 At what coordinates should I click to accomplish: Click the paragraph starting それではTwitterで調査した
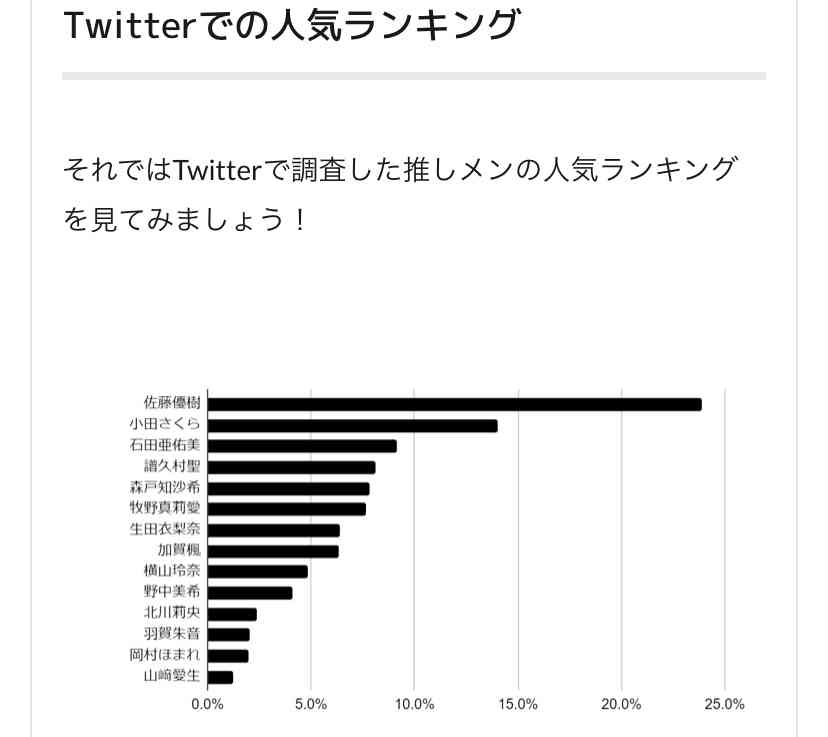click(x=400, y=194)
